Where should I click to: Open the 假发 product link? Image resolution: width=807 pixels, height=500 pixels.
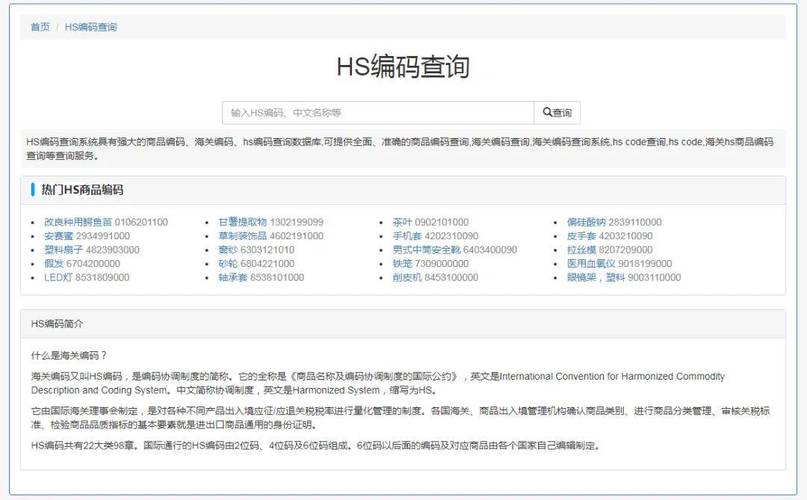point(54,264)
